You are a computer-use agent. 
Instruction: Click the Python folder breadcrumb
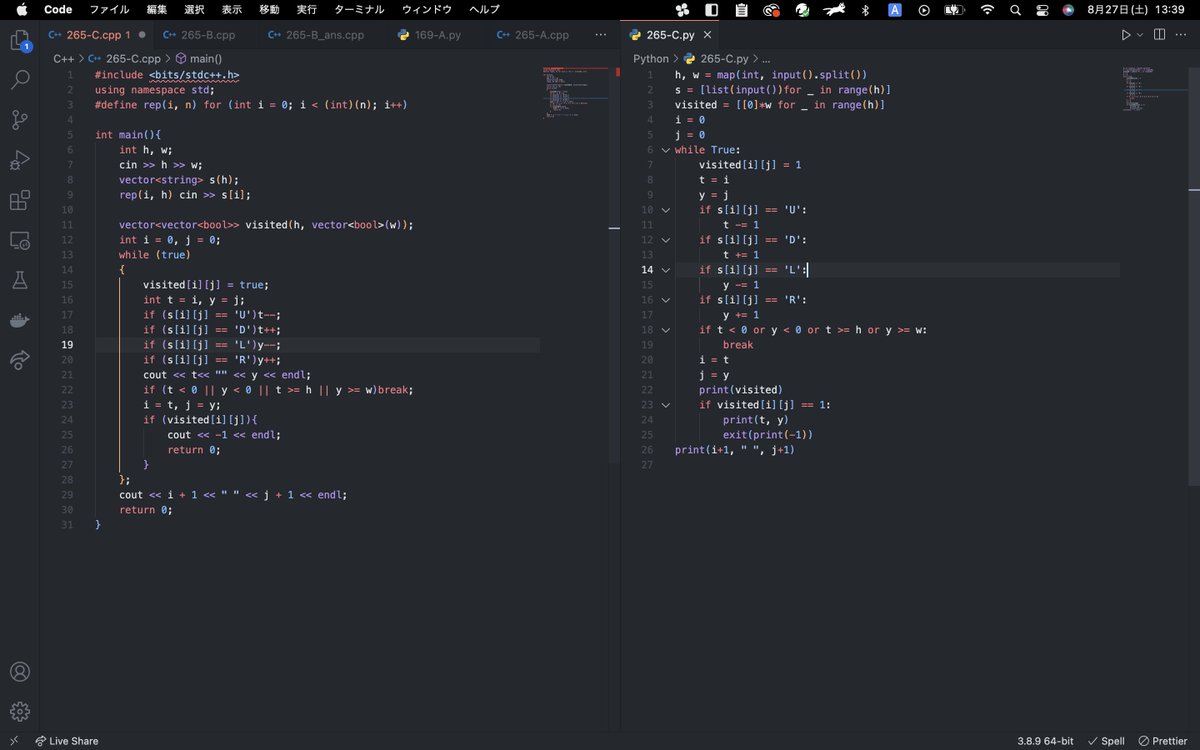(651, 59)
